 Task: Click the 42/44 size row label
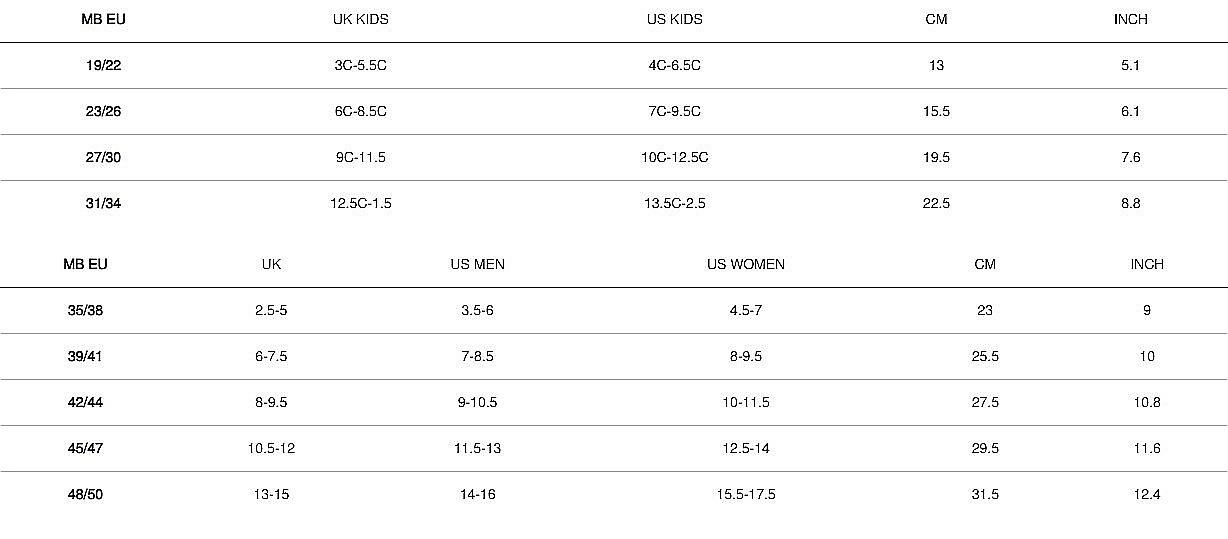[x=85, y=402]
